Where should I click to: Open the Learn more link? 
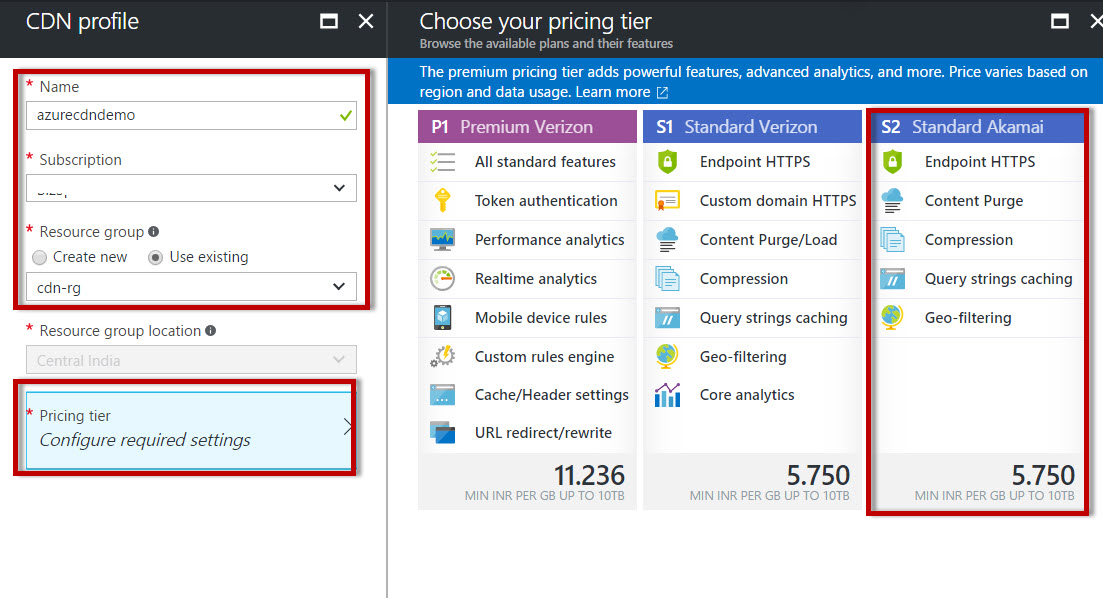tap(613, 92)
